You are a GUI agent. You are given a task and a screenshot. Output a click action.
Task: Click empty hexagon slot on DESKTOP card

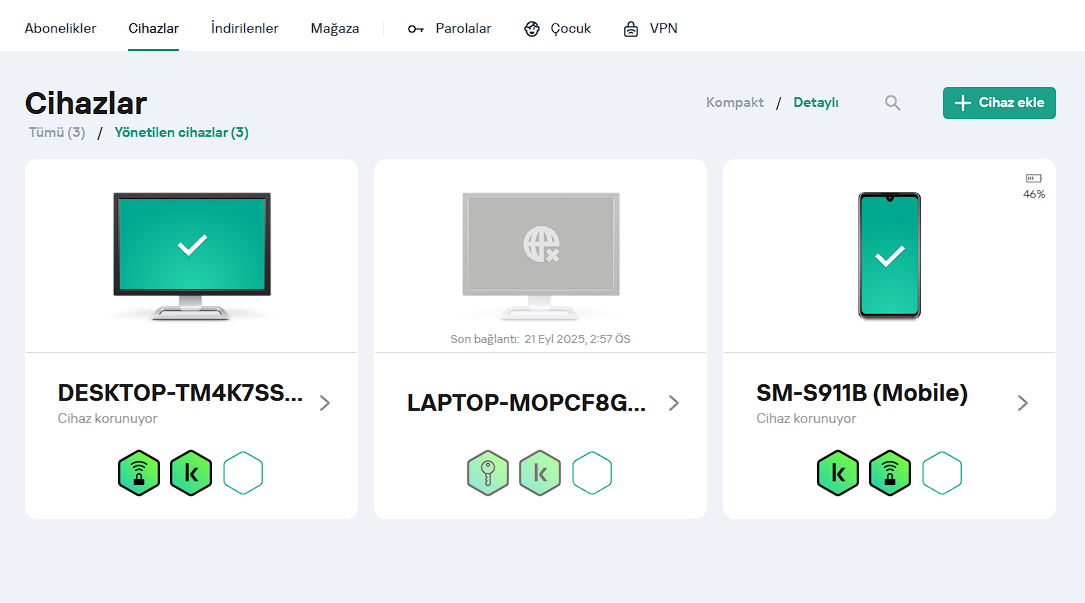click(x=243, y=473)
